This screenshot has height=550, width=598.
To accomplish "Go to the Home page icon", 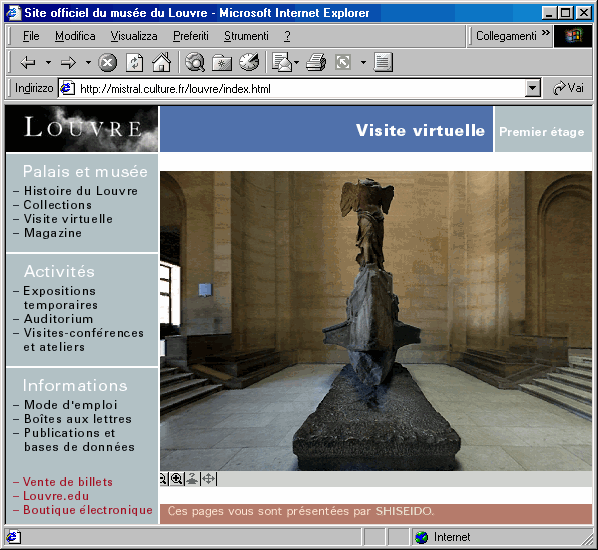I will (162, 62).
